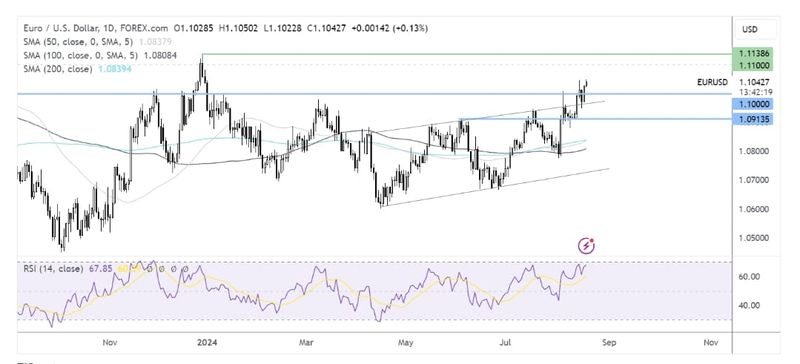The image size is (800, 364).
Task: Click the 1.10000 blue price label
Action: [x=753, y=104]
